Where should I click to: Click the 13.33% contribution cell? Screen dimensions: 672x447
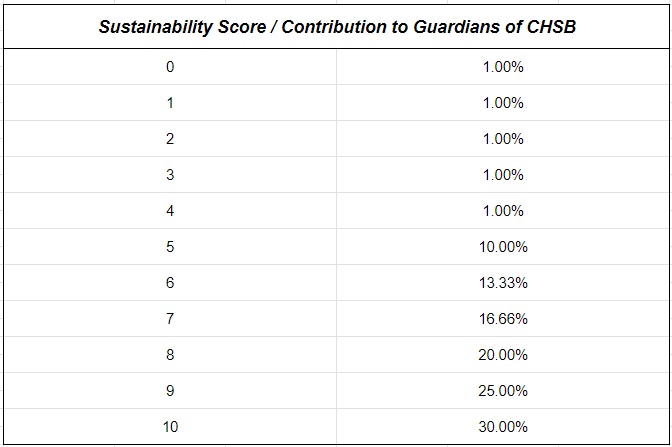(504, 283)
